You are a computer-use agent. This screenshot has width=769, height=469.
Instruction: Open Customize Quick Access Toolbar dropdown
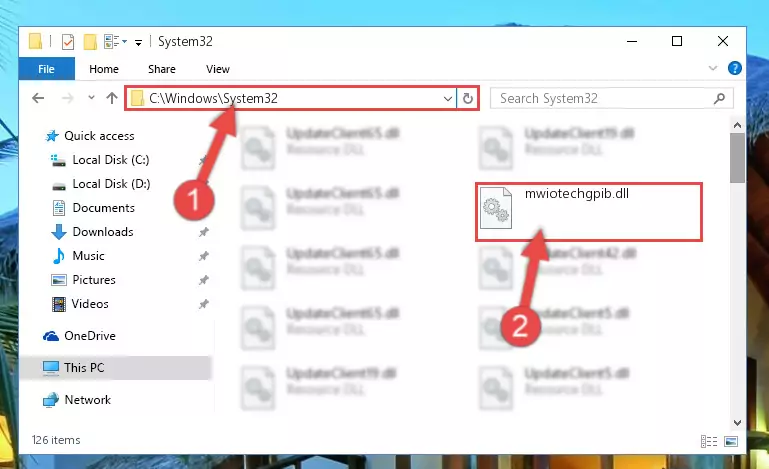[x=139, y=43]
